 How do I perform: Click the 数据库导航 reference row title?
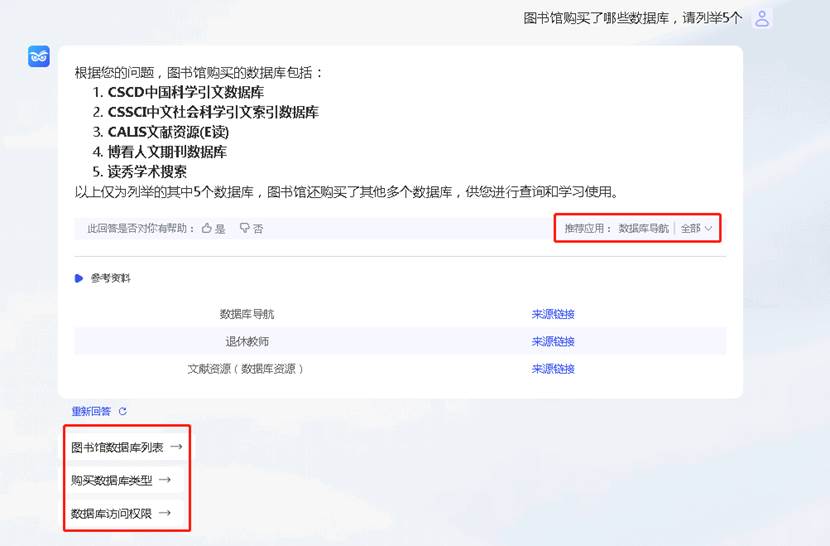(247, 314)
